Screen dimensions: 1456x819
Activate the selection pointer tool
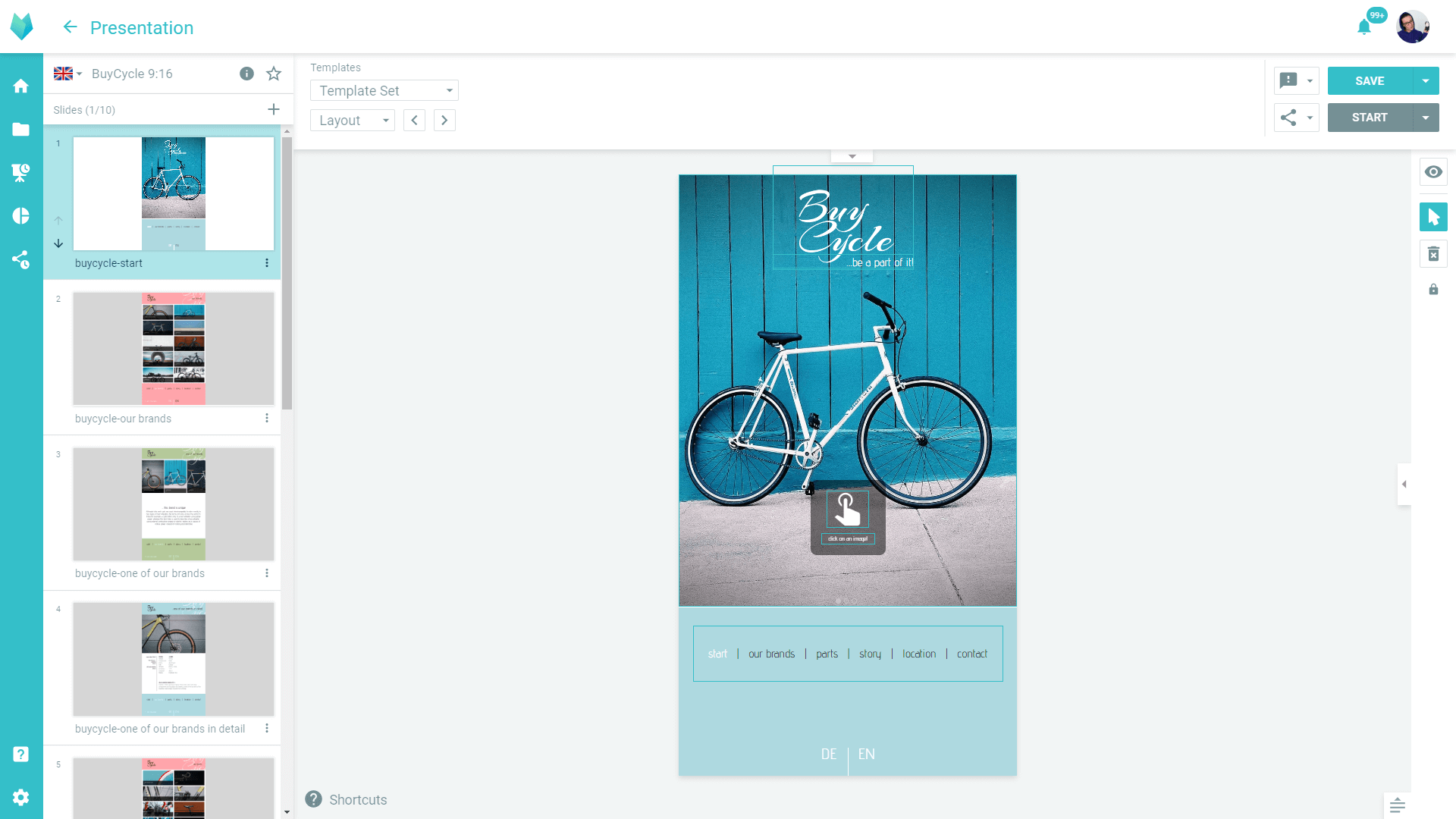[1433, 217]
